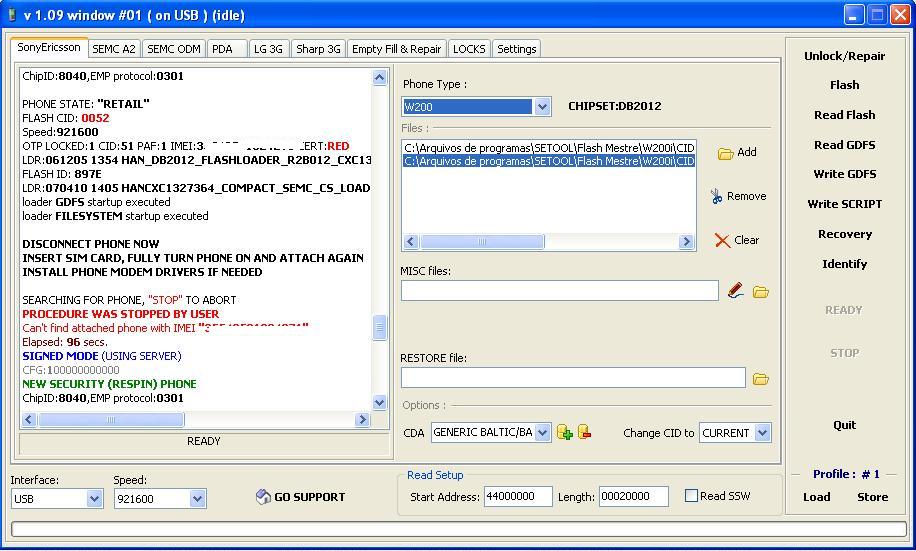Screen dimensions: 916x551
Task: Click the GO SUPPORT house icon
Action: pyautogui.click(x=263, y=497)
